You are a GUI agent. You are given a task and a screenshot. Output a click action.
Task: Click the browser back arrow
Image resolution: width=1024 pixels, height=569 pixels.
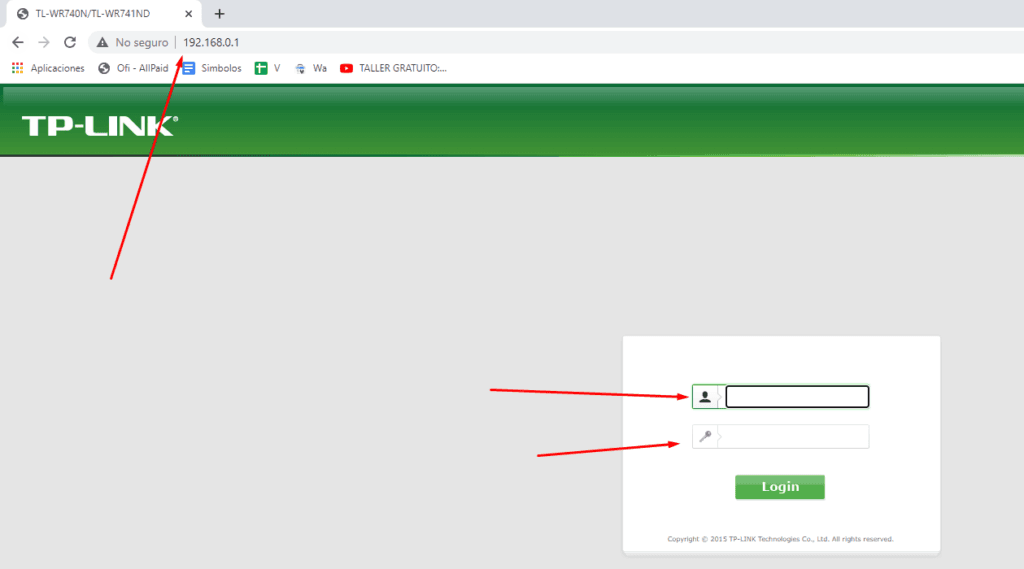tap(18, 42)
